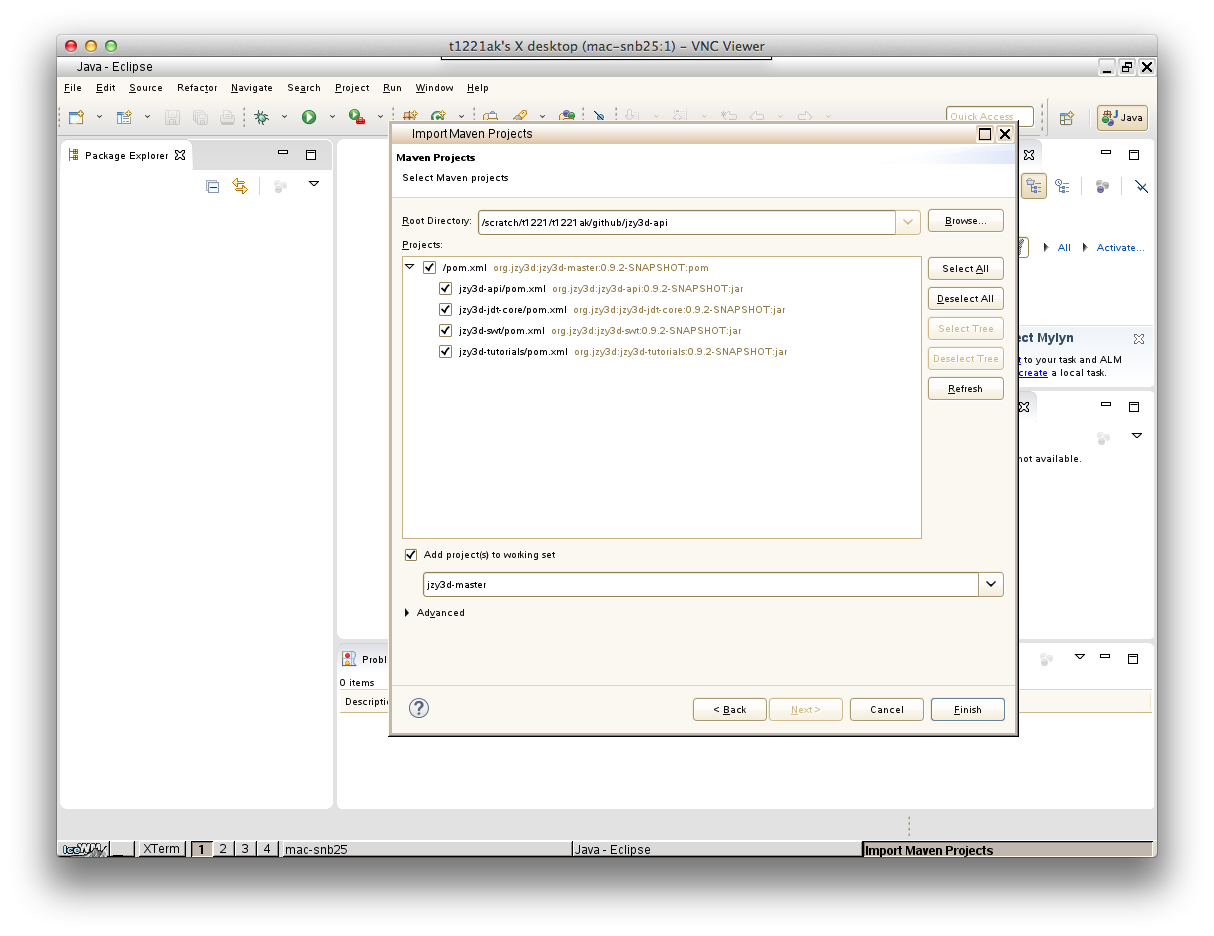
Task: Open the Navigate menu
Action: click(x=252, y=88)
